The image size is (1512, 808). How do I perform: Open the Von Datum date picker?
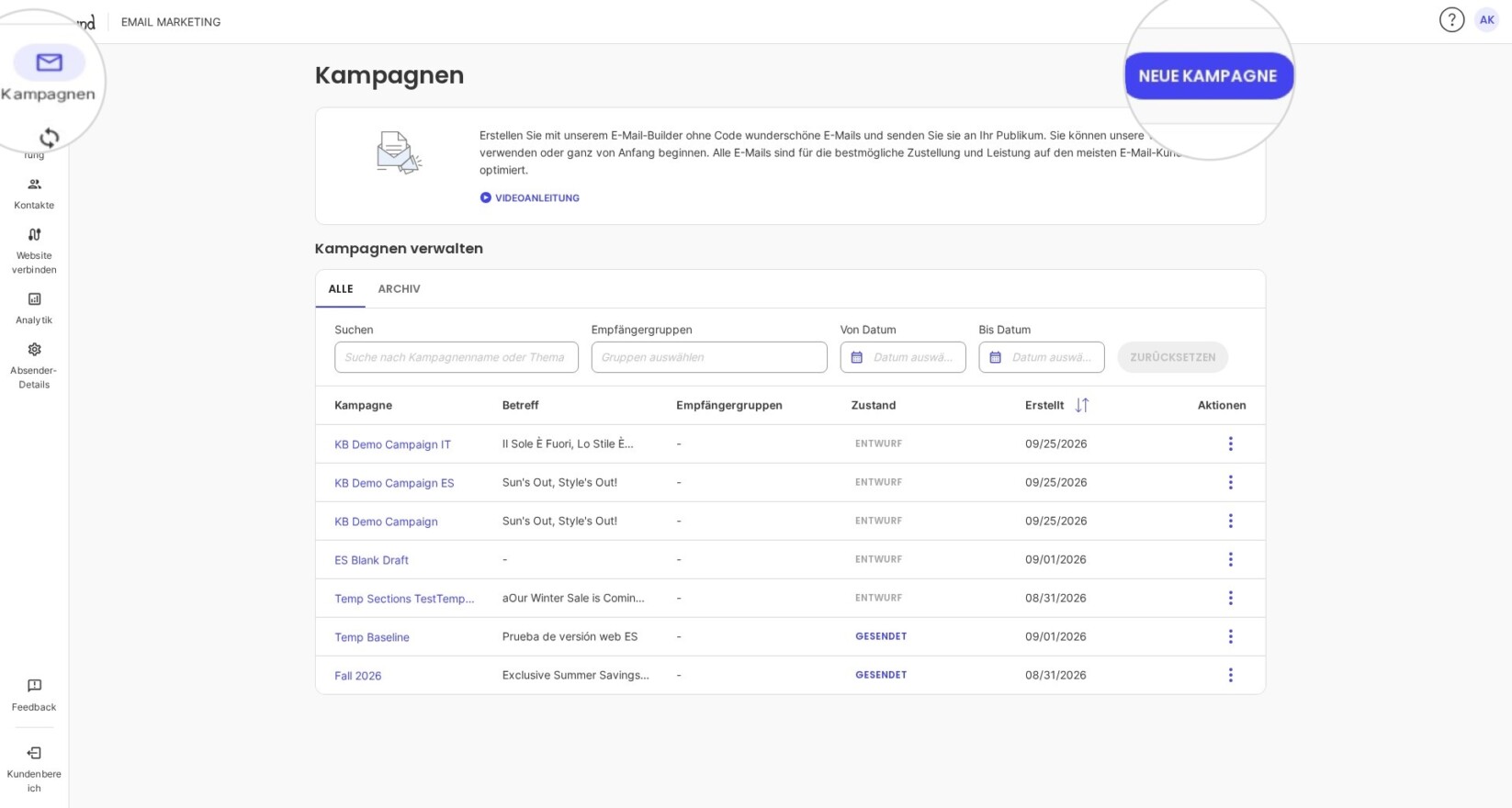[x=903, y=357]
